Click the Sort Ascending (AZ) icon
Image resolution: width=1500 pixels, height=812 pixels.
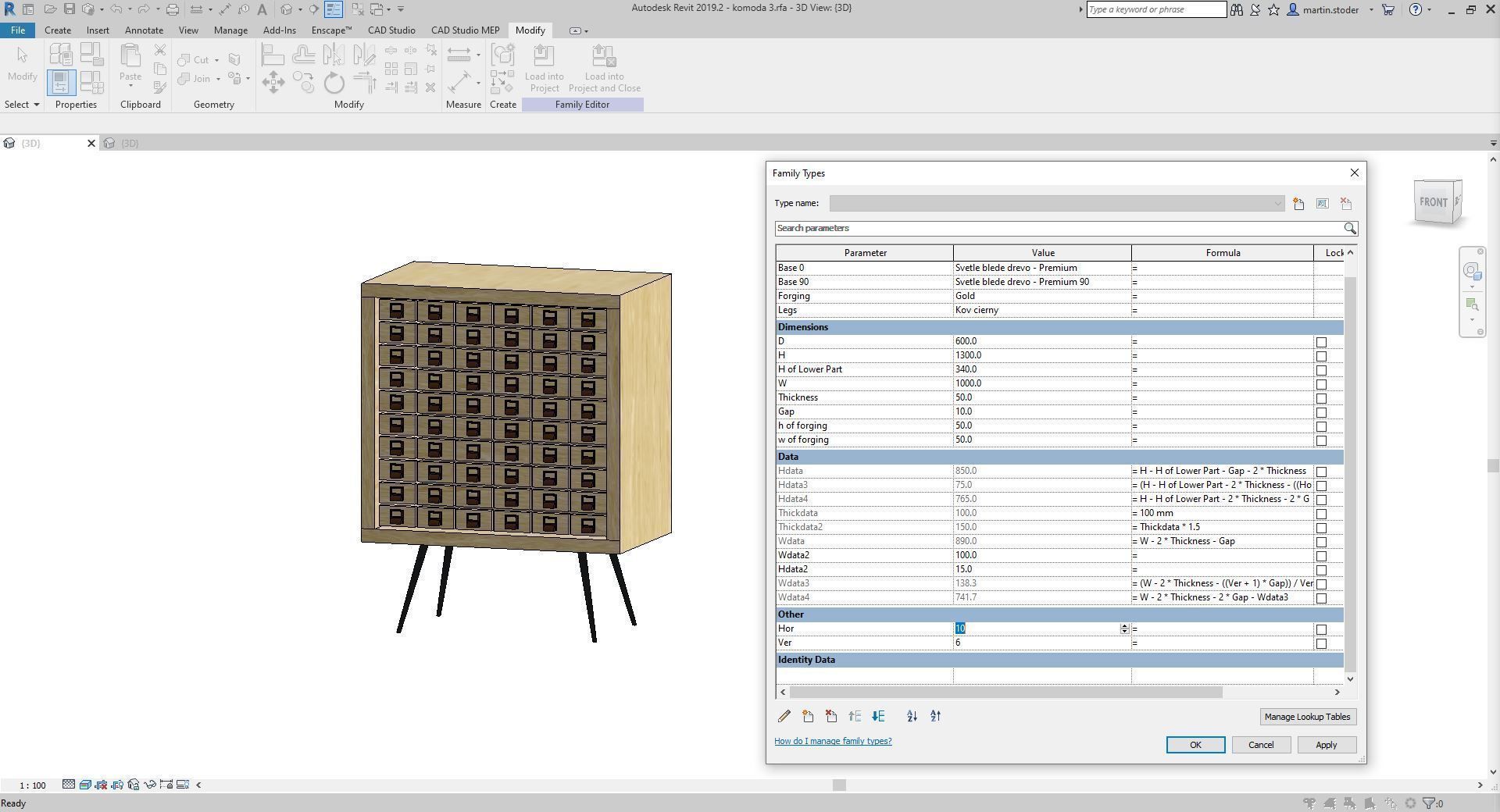pyautogui.click(x=912, y=716)
